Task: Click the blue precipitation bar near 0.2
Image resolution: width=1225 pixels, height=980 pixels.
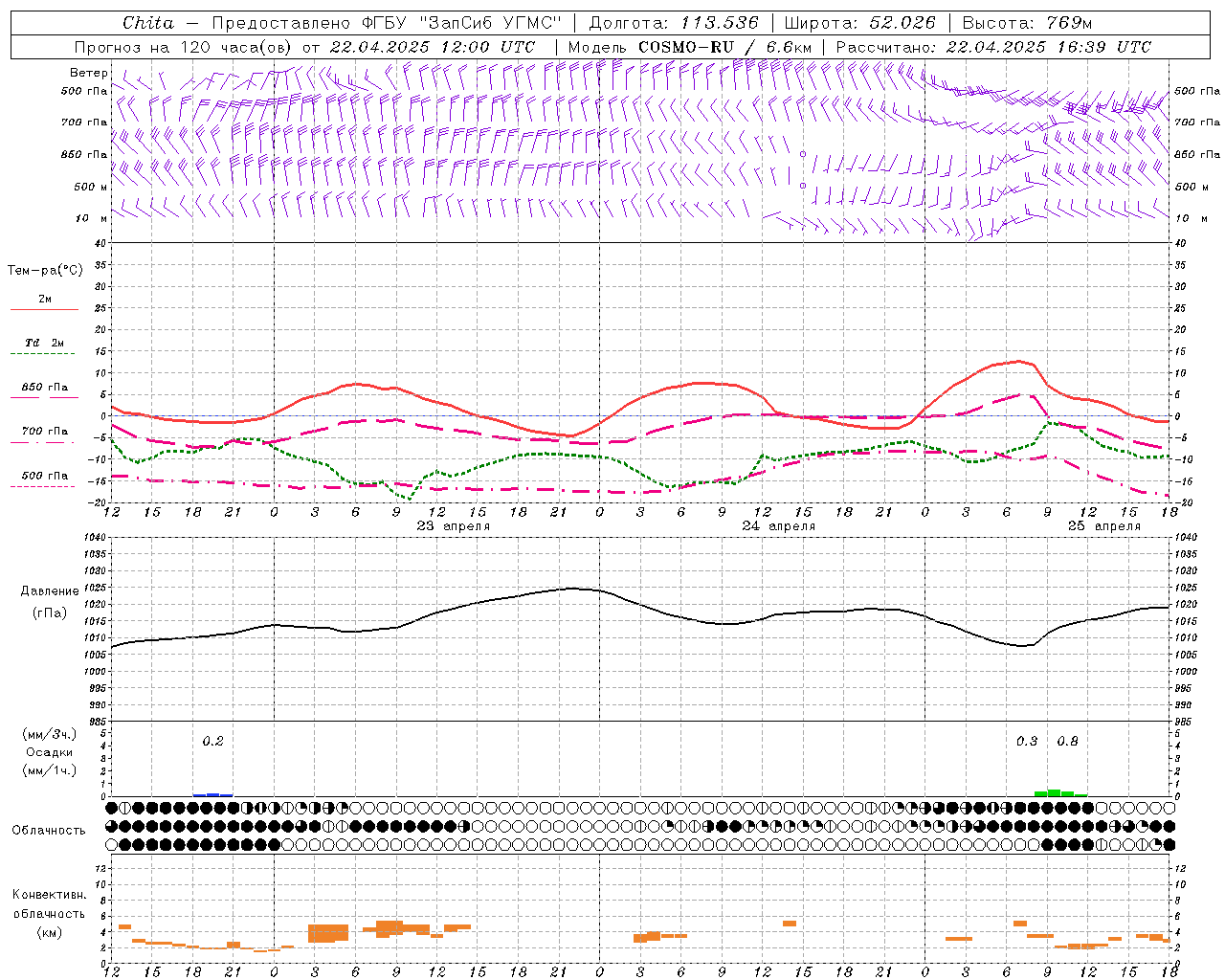Action: tap(212, 794)
